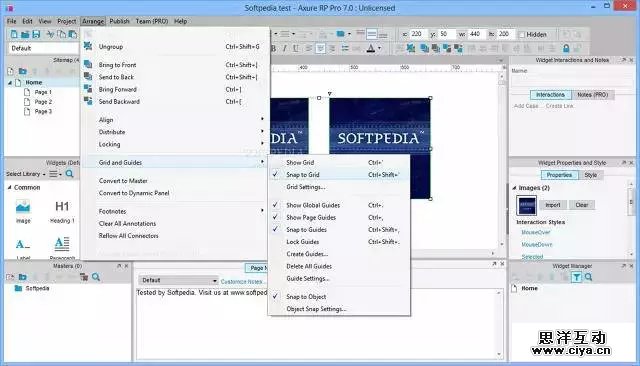Collapse the Home tree node
Screen dimensions: 640x366
click(10, 82)
